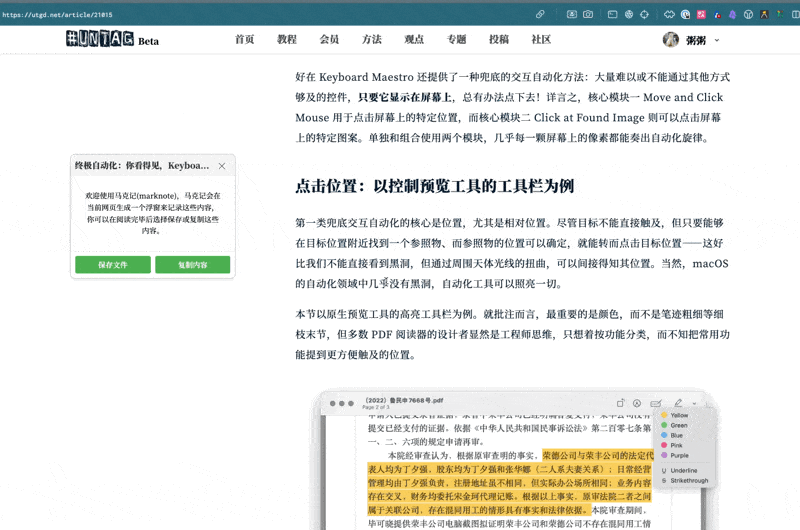Select Green in the Preview highlight menu
This screenshot has height=530, width=800.
(674, 425)
